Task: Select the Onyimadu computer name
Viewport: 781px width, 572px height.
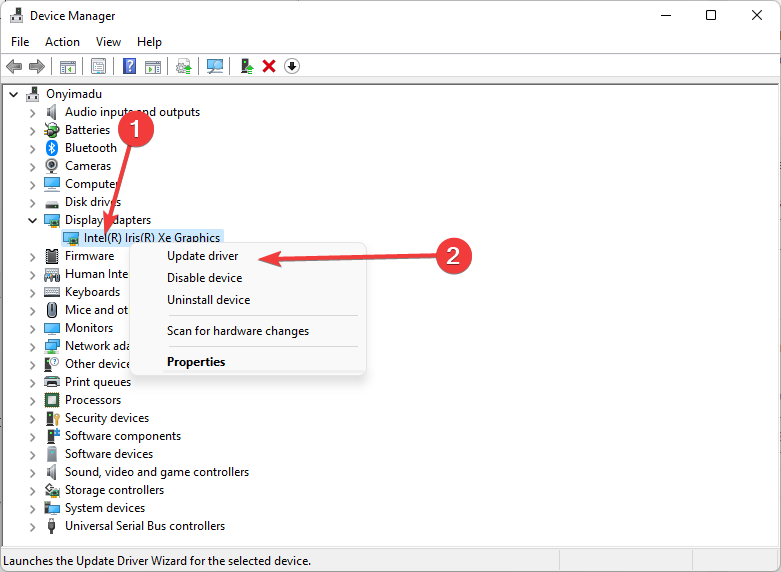Action: [74, 94]
